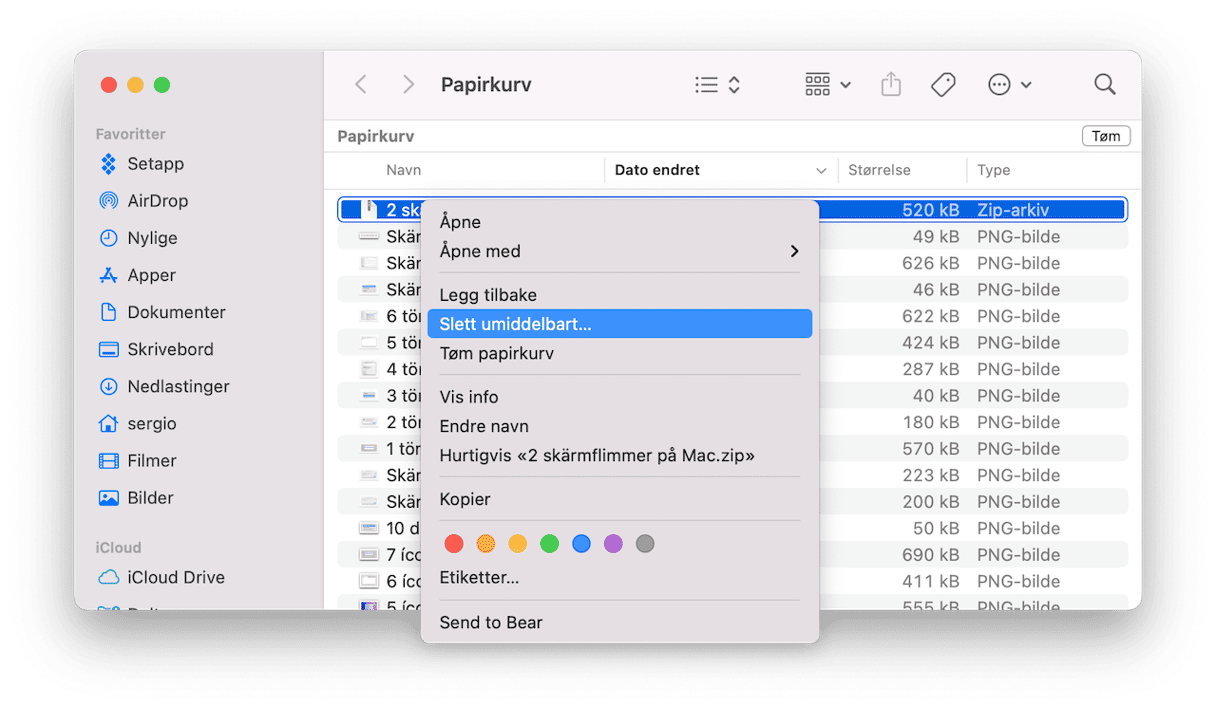Open Setapp from Favoritter sidebar
1216x708 pixels.
155,164
